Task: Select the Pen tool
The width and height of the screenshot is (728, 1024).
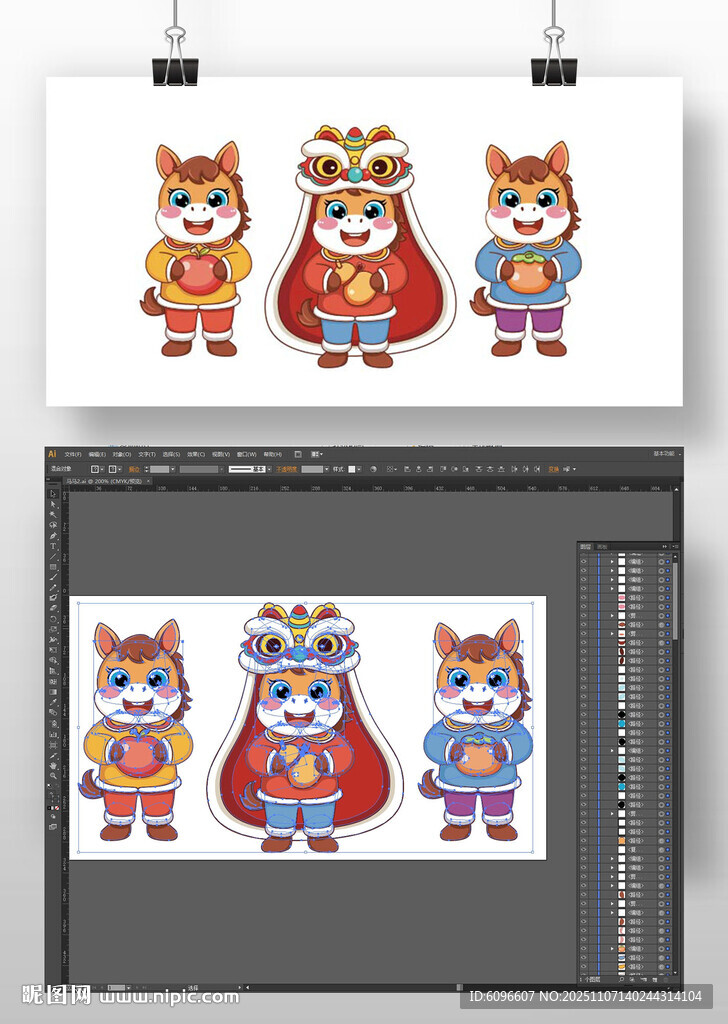Action: click(53, 536)
